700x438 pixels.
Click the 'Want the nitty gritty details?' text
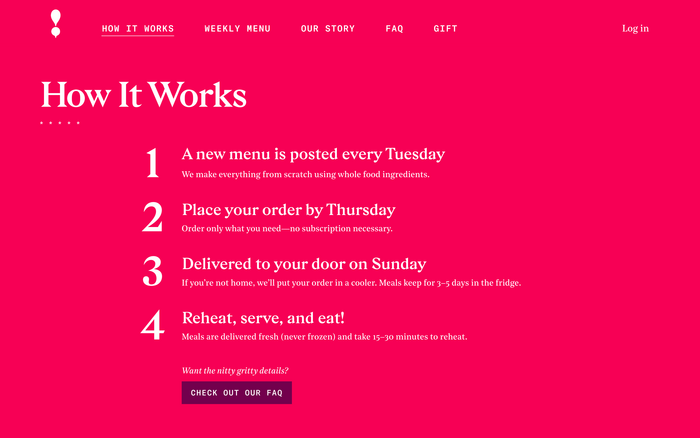coord(235,371)
